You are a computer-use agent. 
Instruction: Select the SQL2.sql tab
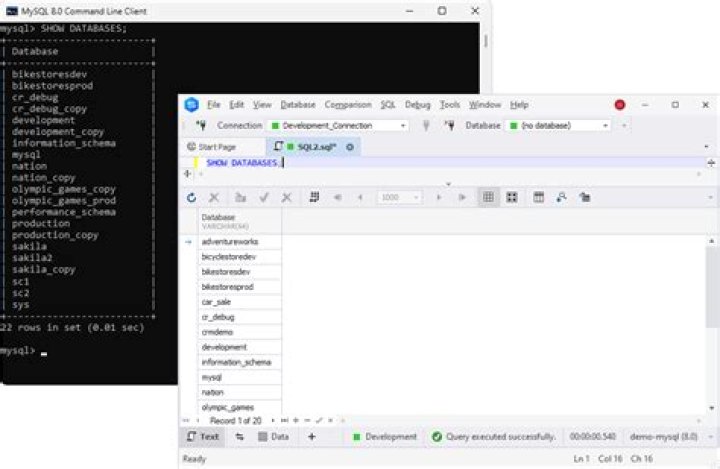[x=312, y=147]
